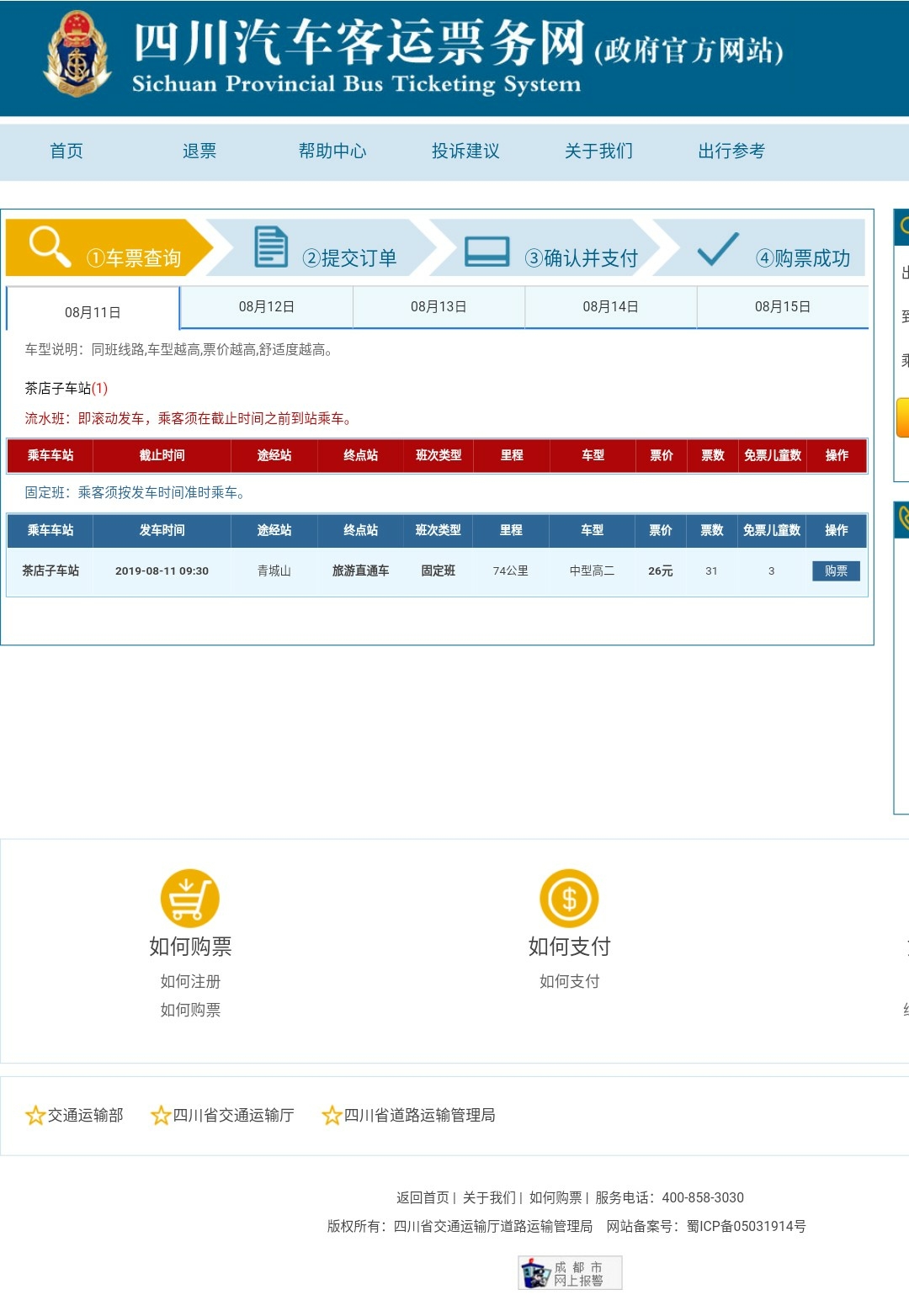Open the 首页 navigation menu item
The width and height of the screenshot is (909, 1316).
(x=66, y=151)
